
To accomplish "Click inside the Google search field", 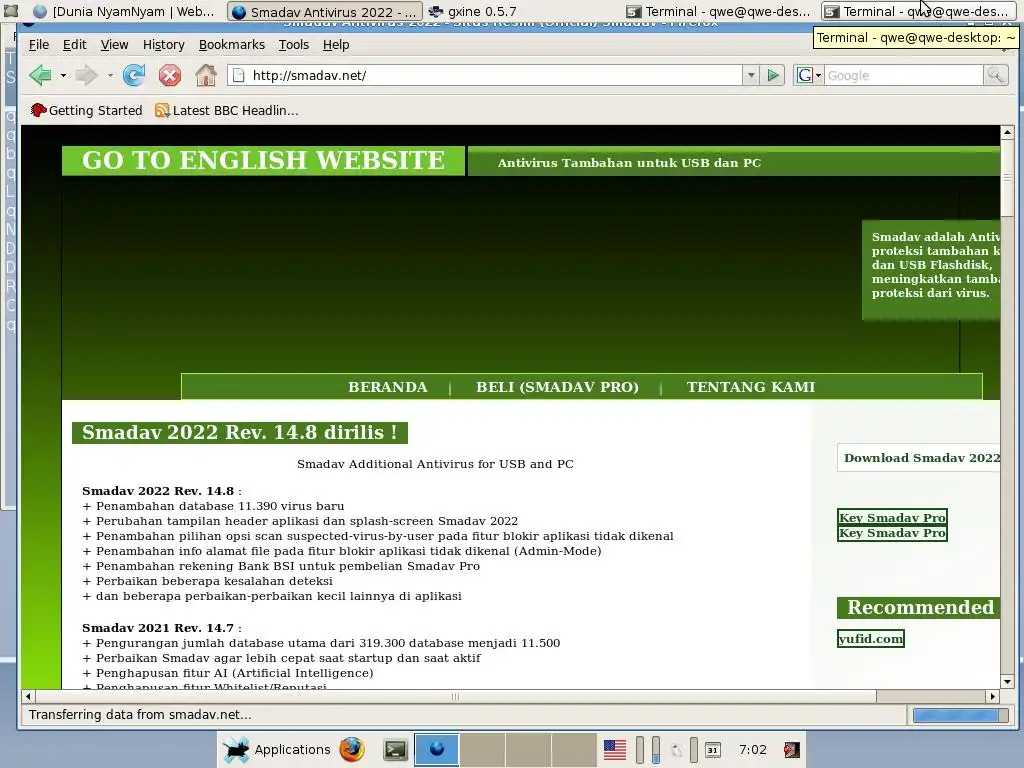I will (x=904, y=76).
